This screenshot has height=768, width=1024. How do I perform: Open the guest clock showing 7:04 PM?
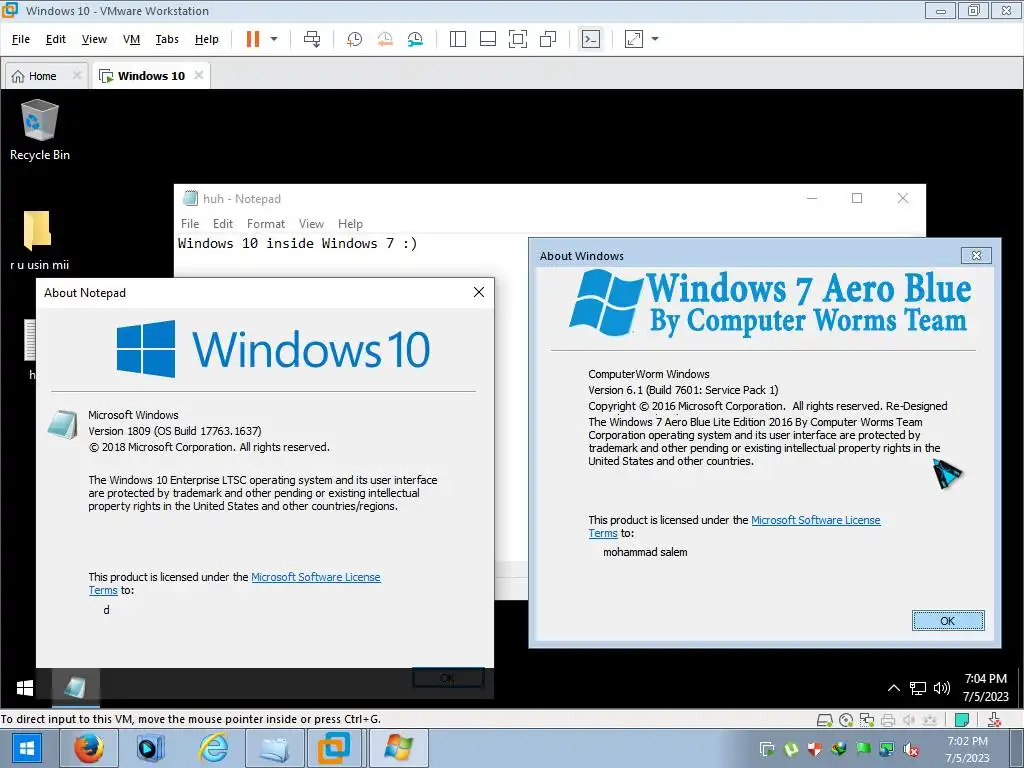coord(985,688)
